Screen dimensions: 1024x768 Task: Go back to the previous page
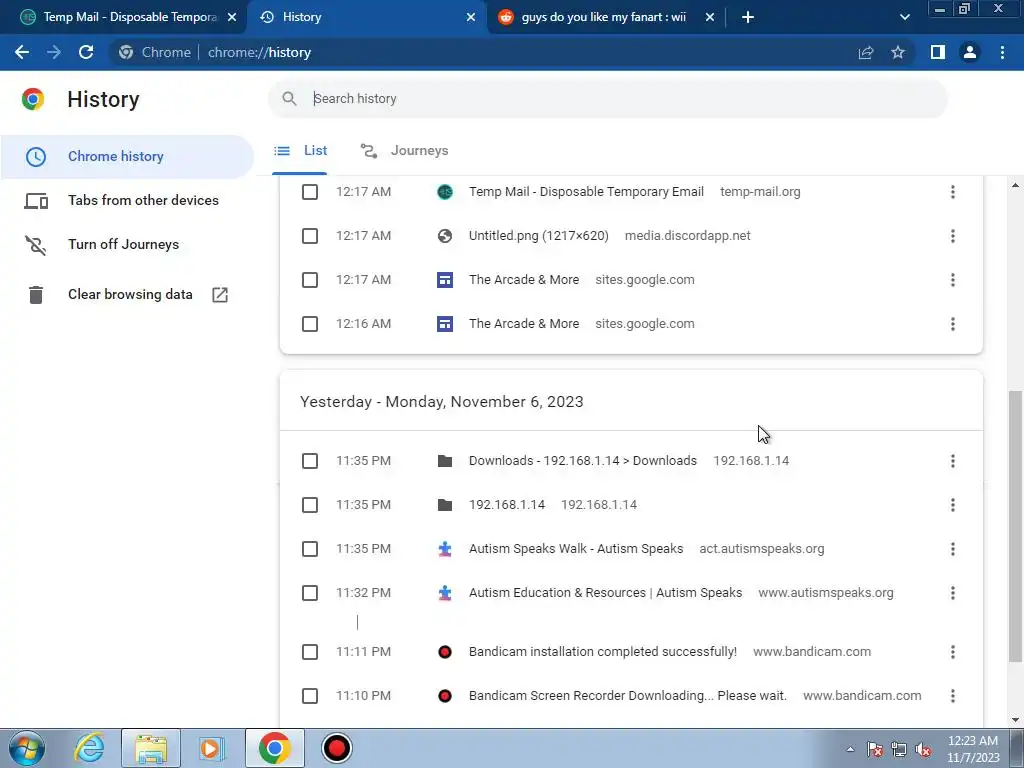tap(22, 52)
